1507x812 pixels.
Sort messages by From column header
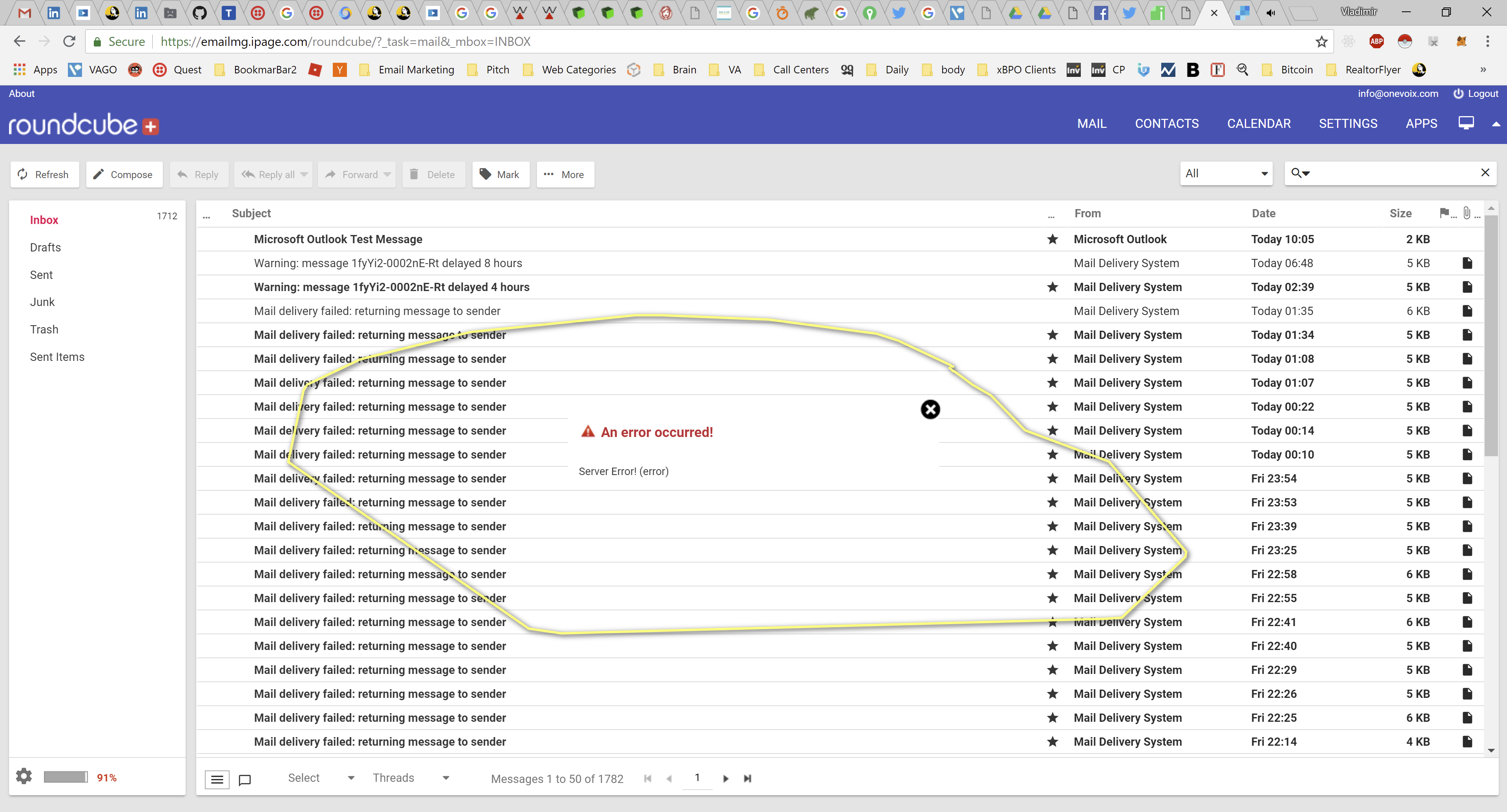[x=1087, y=213]
